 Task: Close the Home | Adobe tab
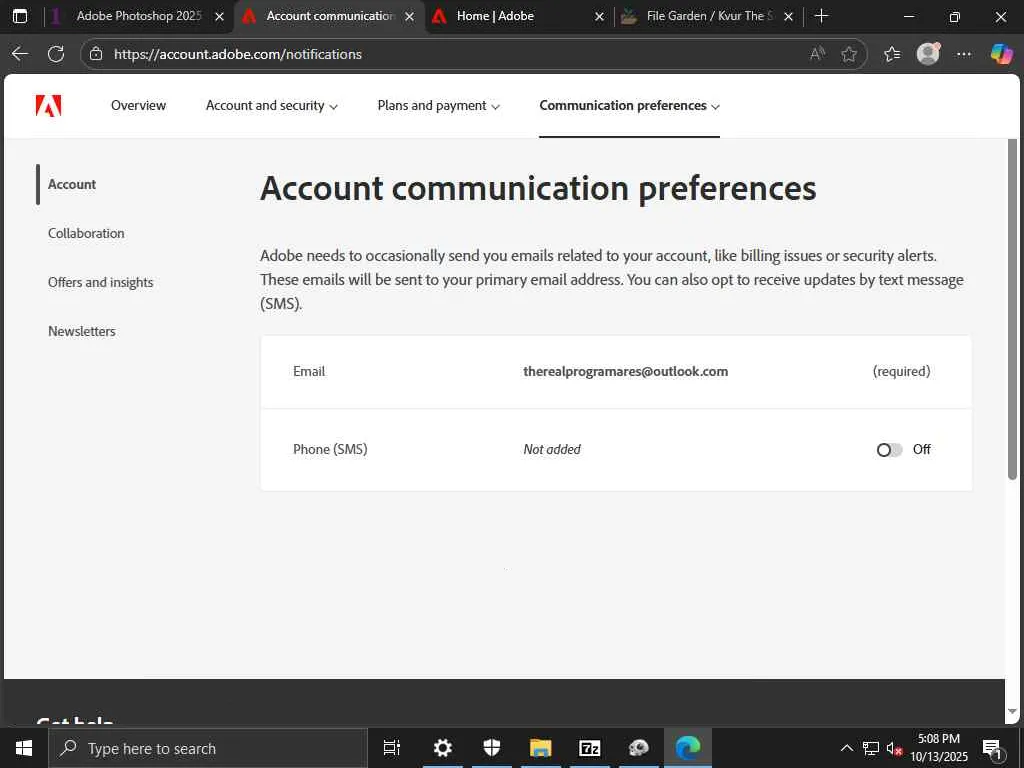click(x=600, y=16)
